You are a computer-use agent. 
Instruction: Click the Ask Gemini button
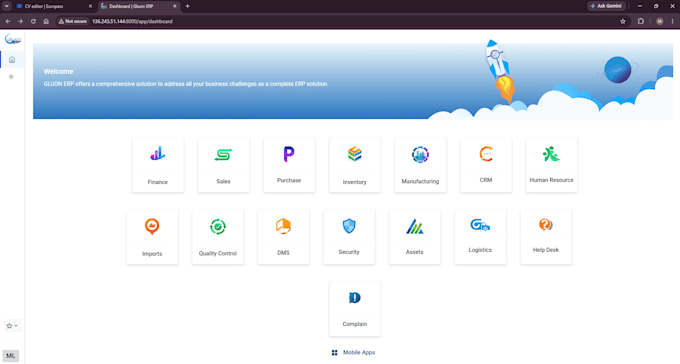(x=606, y=6)
